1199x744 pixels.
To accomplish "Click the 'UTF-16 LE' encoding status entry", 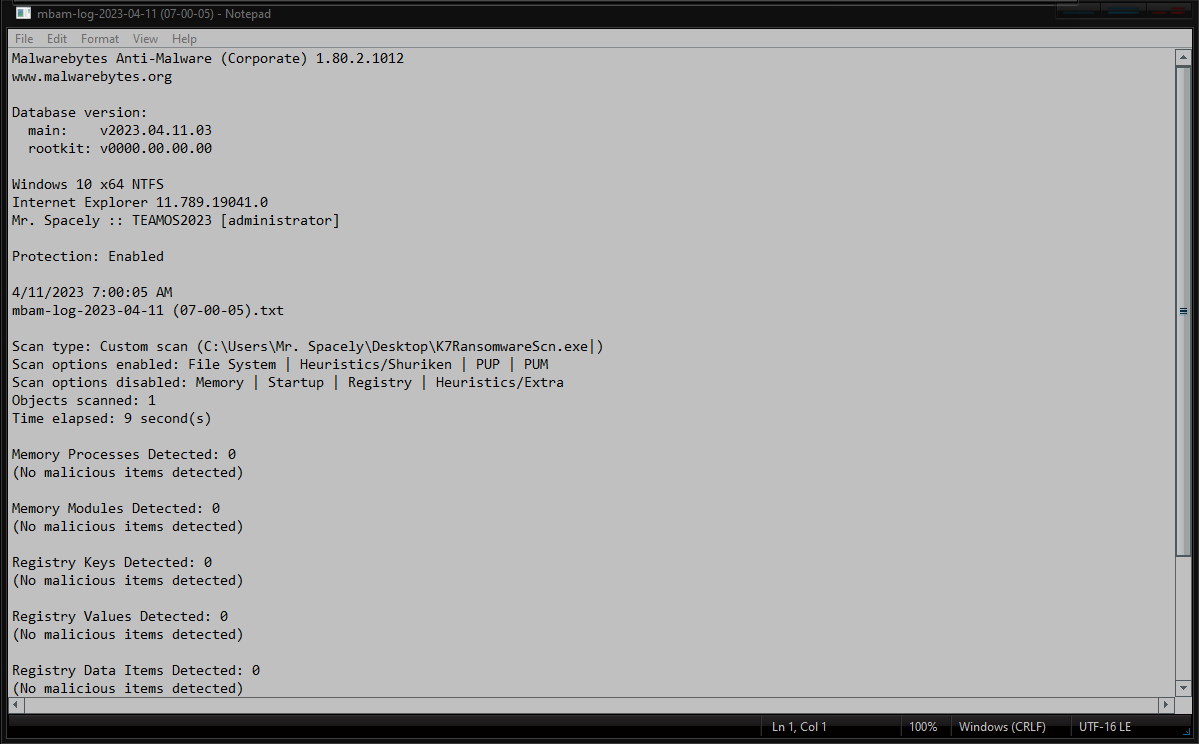I will pos(1105,726).
